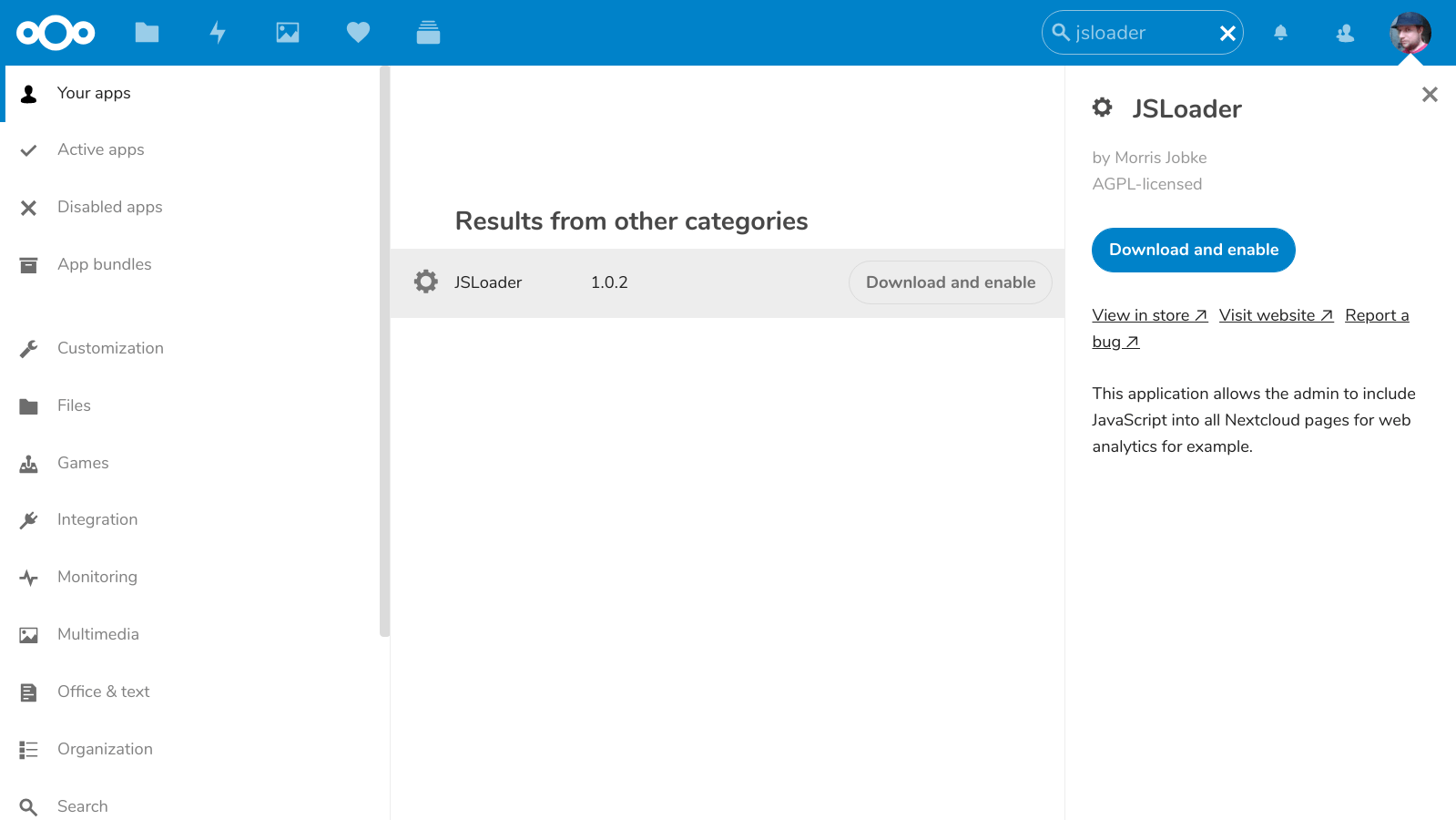This screenshot has height=820, width=1456.
Task: Click the JSLoader gear icon in list row
Action: click(x=426, y=282)
